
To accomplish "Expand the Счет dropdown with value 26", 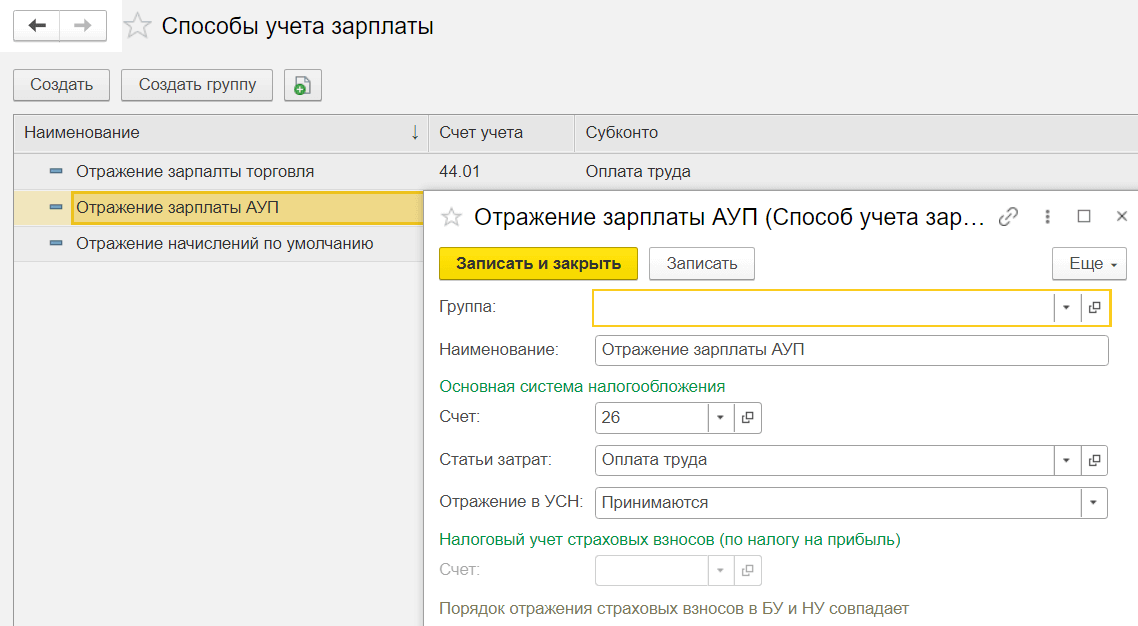I will [x=720, y=417].
